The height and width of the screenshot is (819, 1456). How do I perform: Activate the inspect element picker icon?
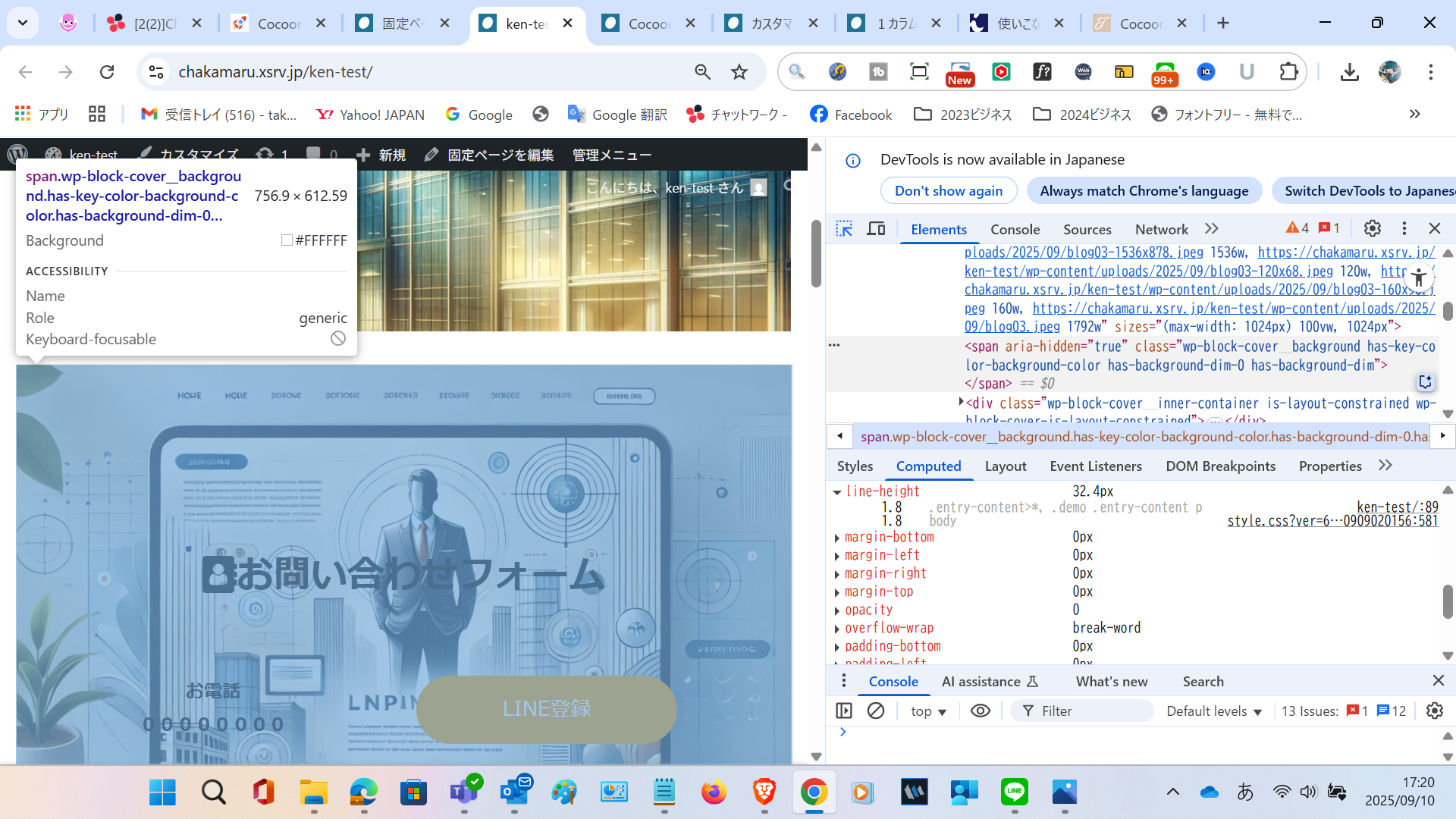coord(844,228)
